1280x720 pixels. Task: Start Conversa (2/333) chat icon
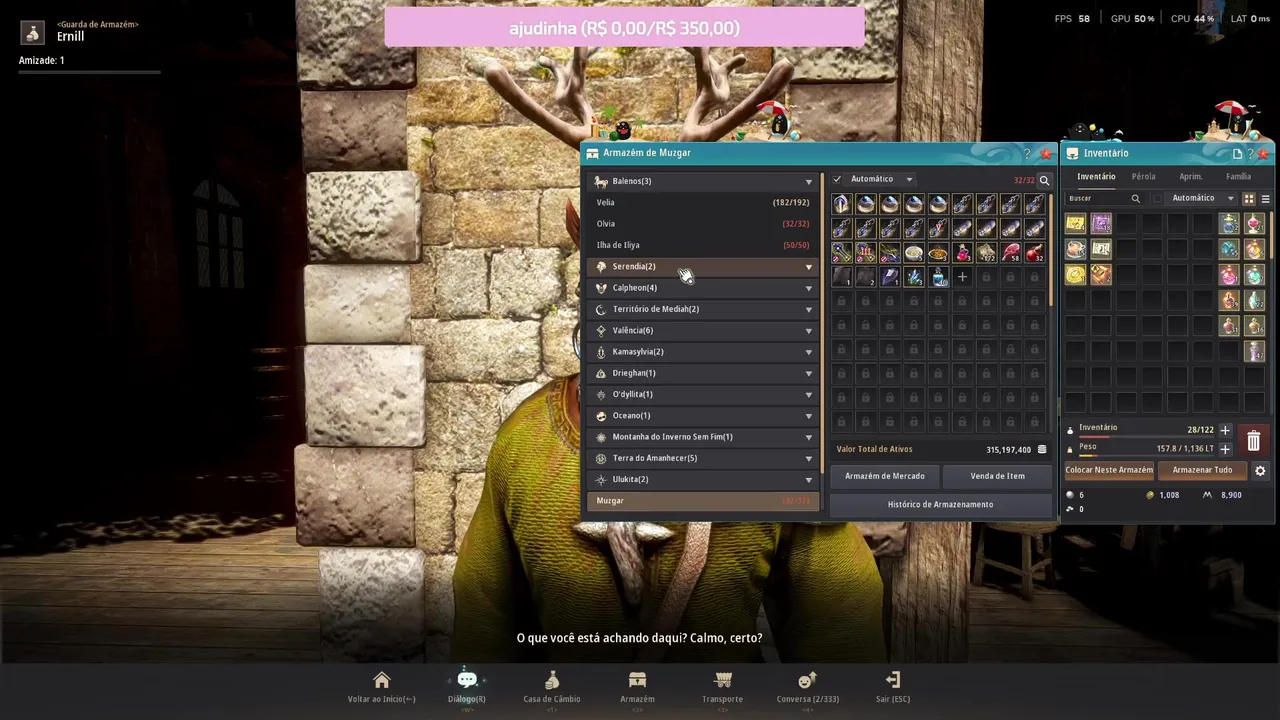(808, 680)
